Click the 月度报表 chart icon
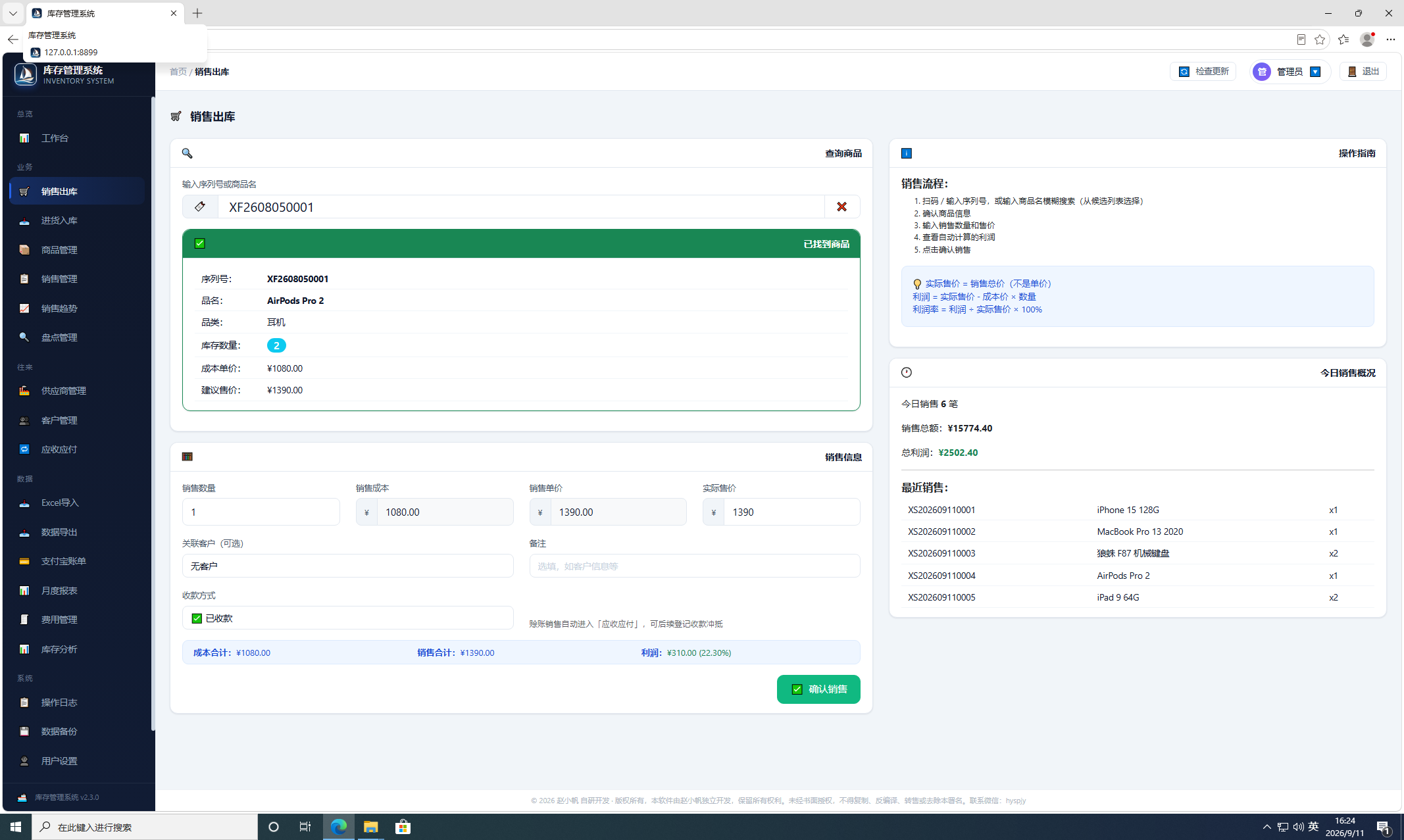The height and width of the screenshot is (840, 1404). click(24, 591)
